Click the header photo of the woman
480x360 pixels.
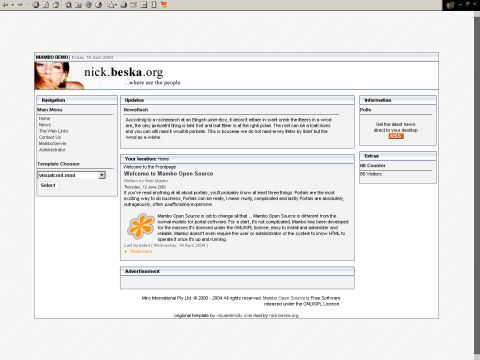pyautogui.click(x=59, y=76)
